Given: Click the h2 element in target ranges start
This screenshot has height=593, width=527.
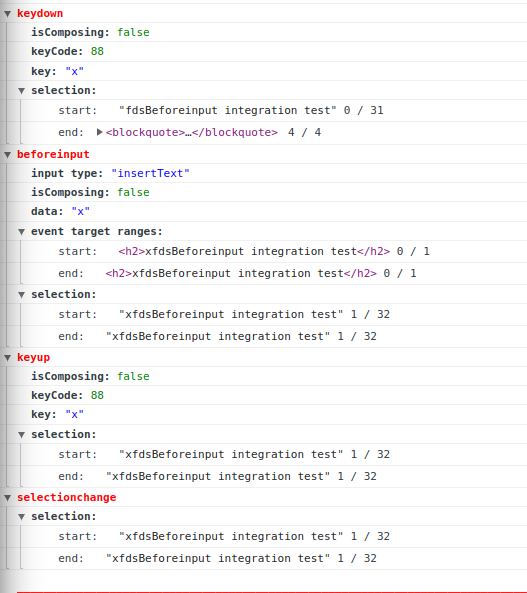Looking at the screenshot, I should (x=254, y=251).
